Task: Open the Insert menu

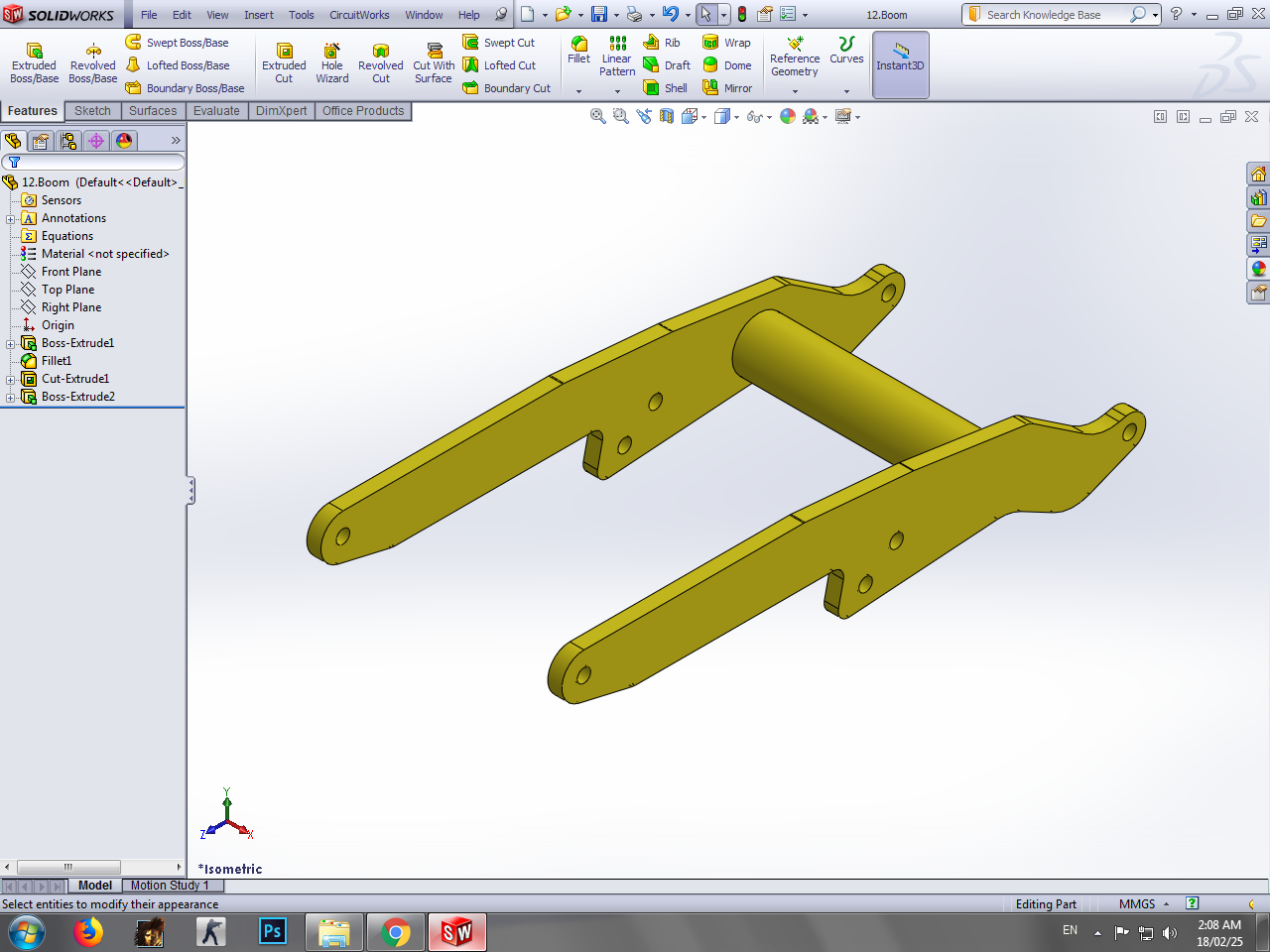Action: [259, 15]
